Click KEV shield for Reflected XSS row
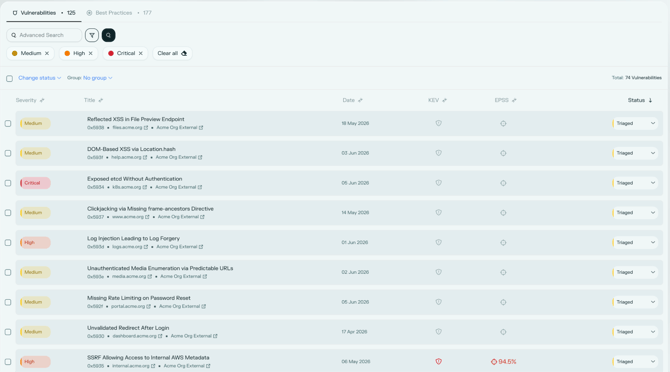Image resolution: width=670 pixels, height=372 pixels. 438,123
